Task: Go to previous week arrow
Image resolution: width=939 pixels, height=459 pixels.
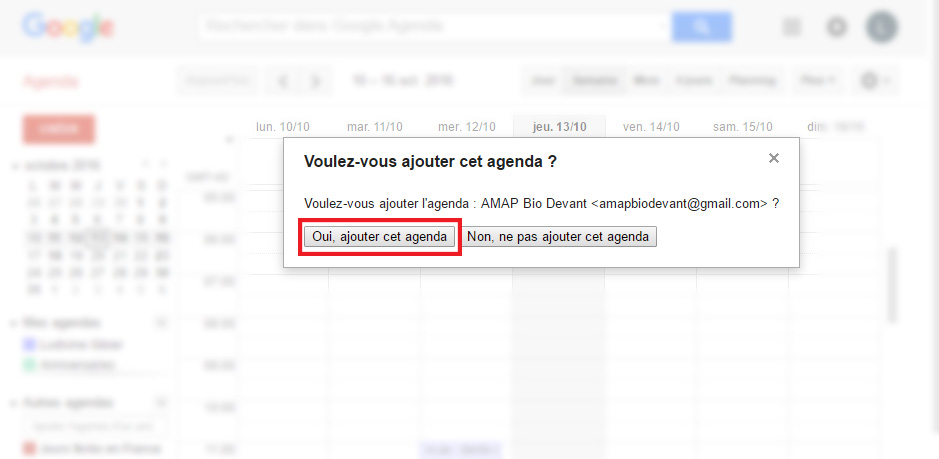Action: 284,81
